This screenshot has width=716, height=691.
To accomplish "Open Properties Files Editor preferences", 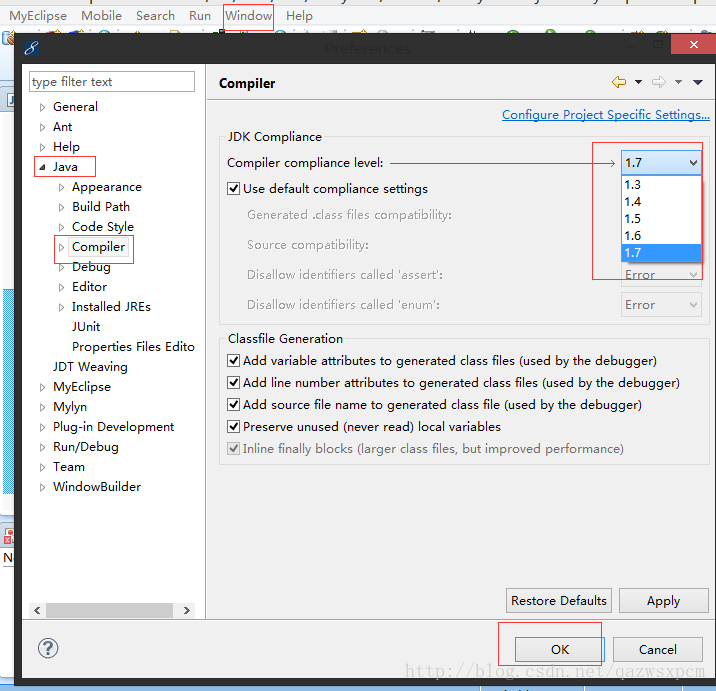I will (x=133, y=347).
